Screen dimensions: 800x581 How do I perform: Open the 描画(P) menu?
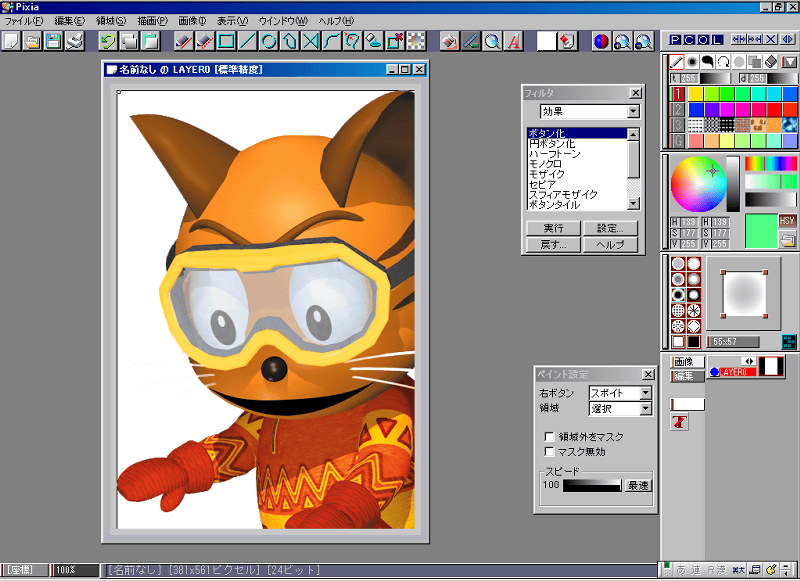tap(152, 21)
